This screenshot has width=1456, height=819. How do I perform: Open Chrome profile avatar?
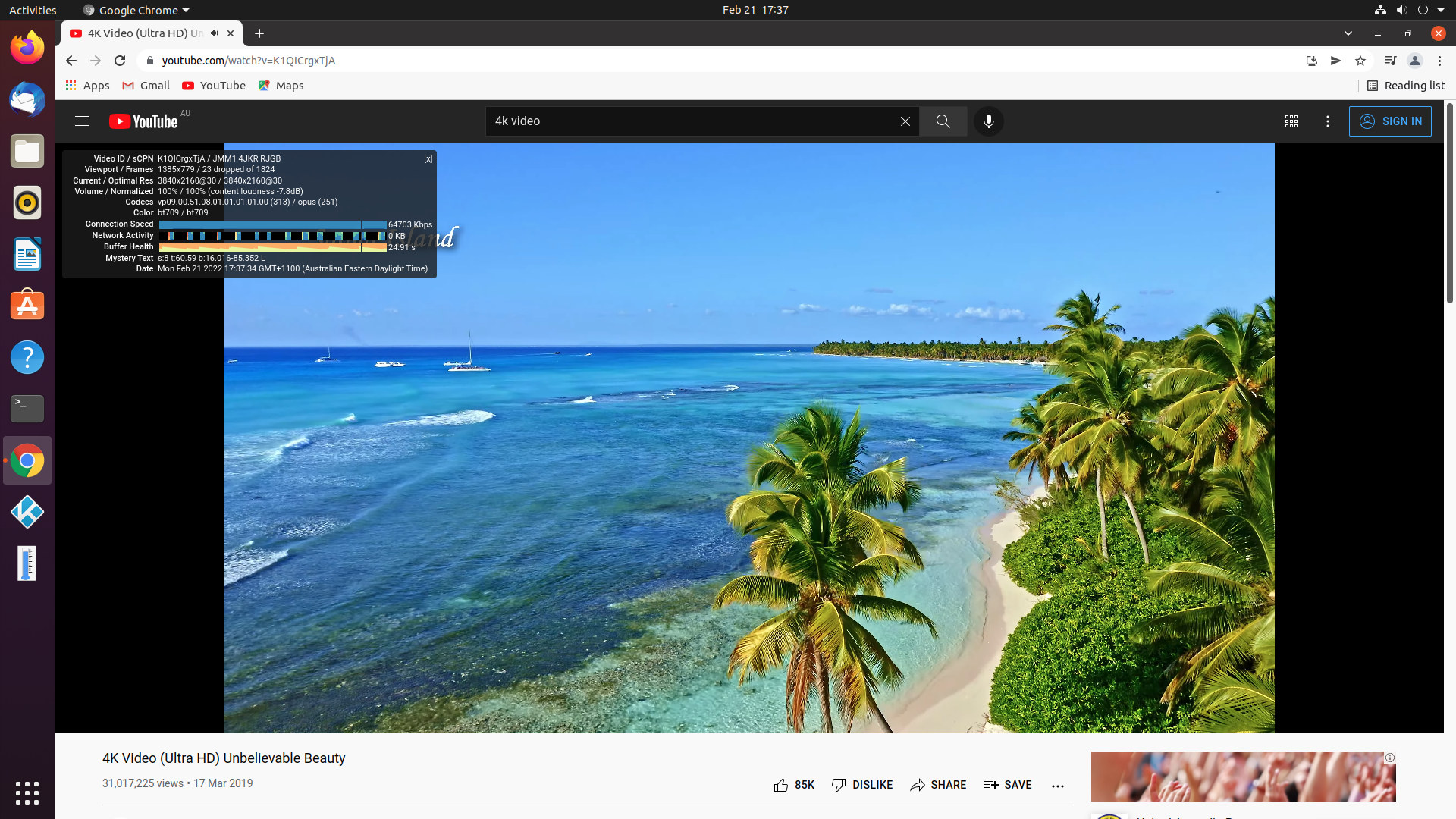[x=1414, y=61]
